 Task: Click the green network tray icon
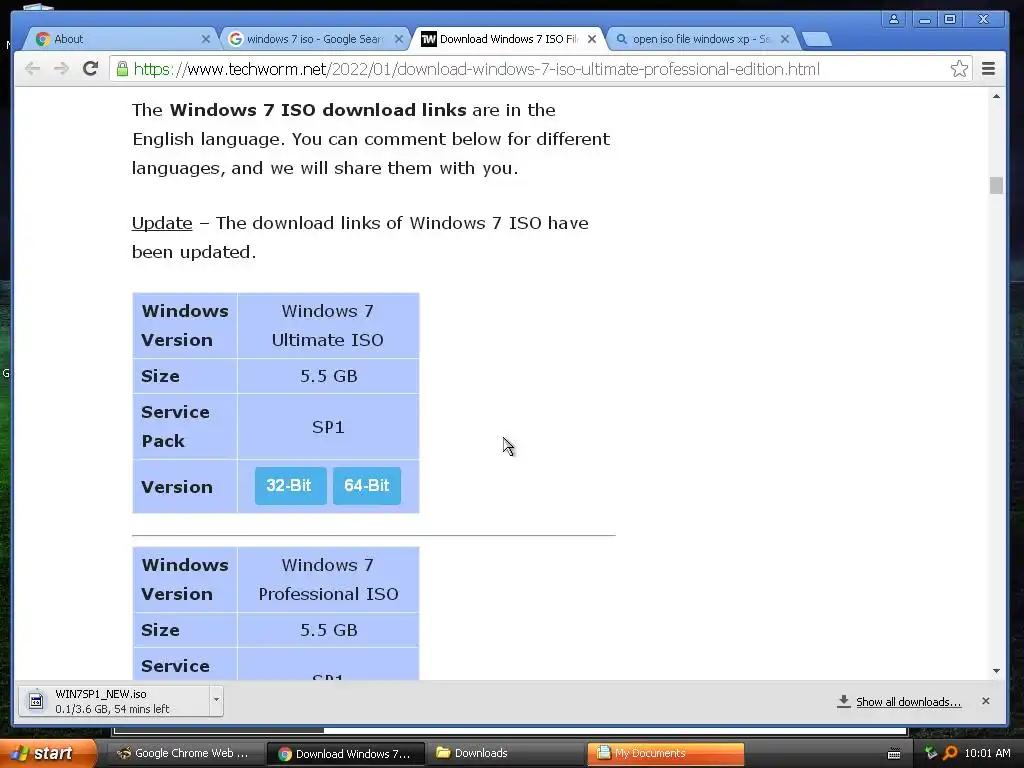tap(931, 753)
